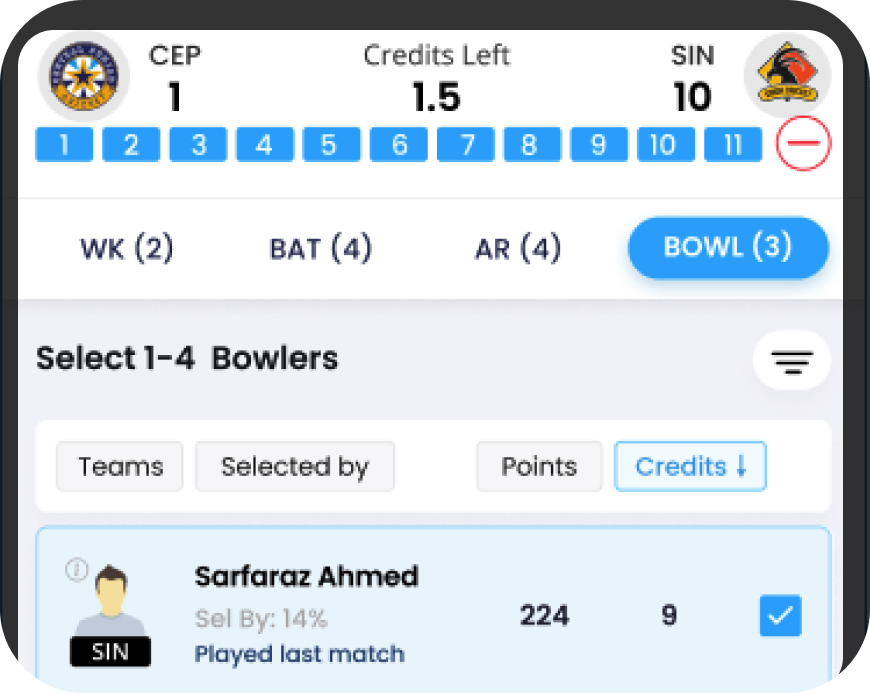Click the CEP team logo
This screenshot has width=870, height=693.
(x=84, y=76)
